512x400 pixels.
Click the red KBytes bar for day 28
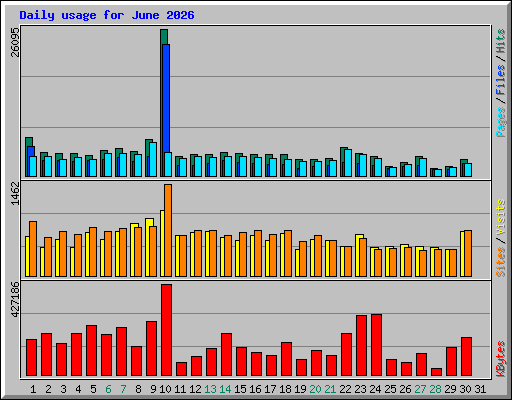(x=436, y=372)
